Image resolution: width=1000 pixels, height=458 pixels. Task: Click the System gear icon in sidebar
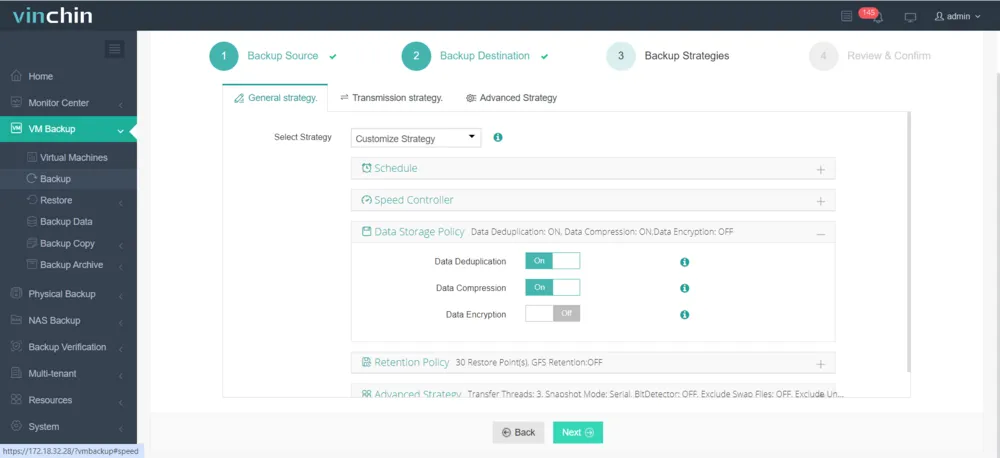(17, 427)
